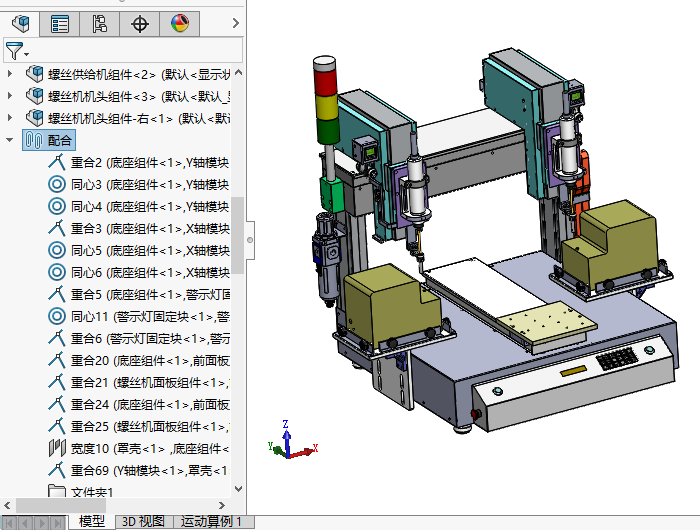
Task: Select the text 同心11 (警示灯固定块<1>
Action: [142, 316]
